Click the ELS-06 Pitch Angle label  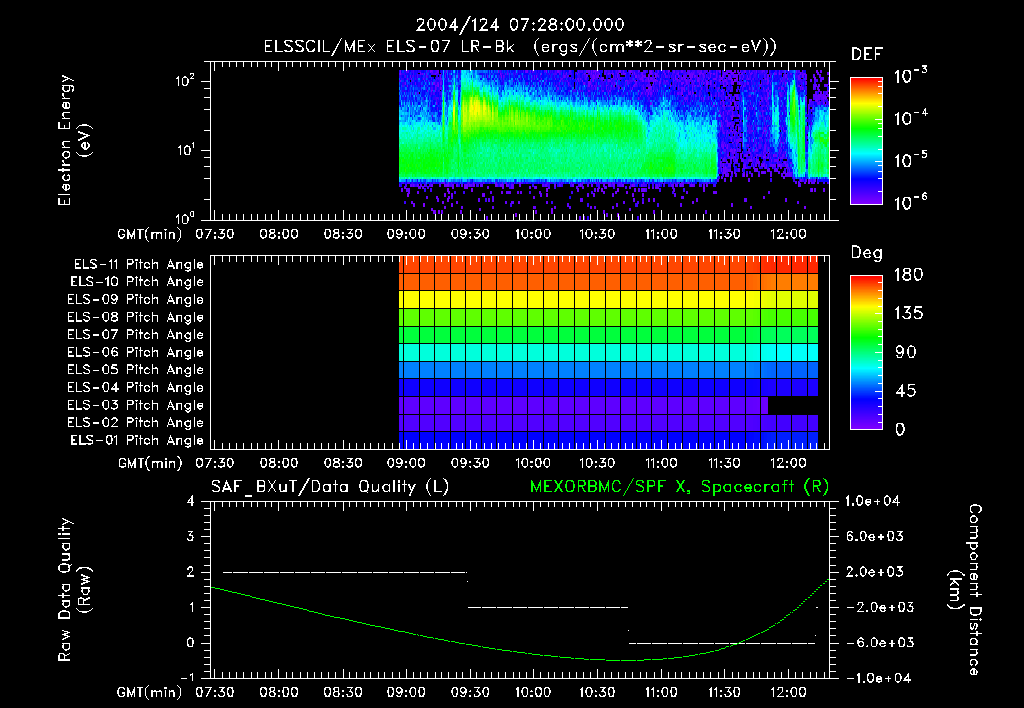coord(138,353)
